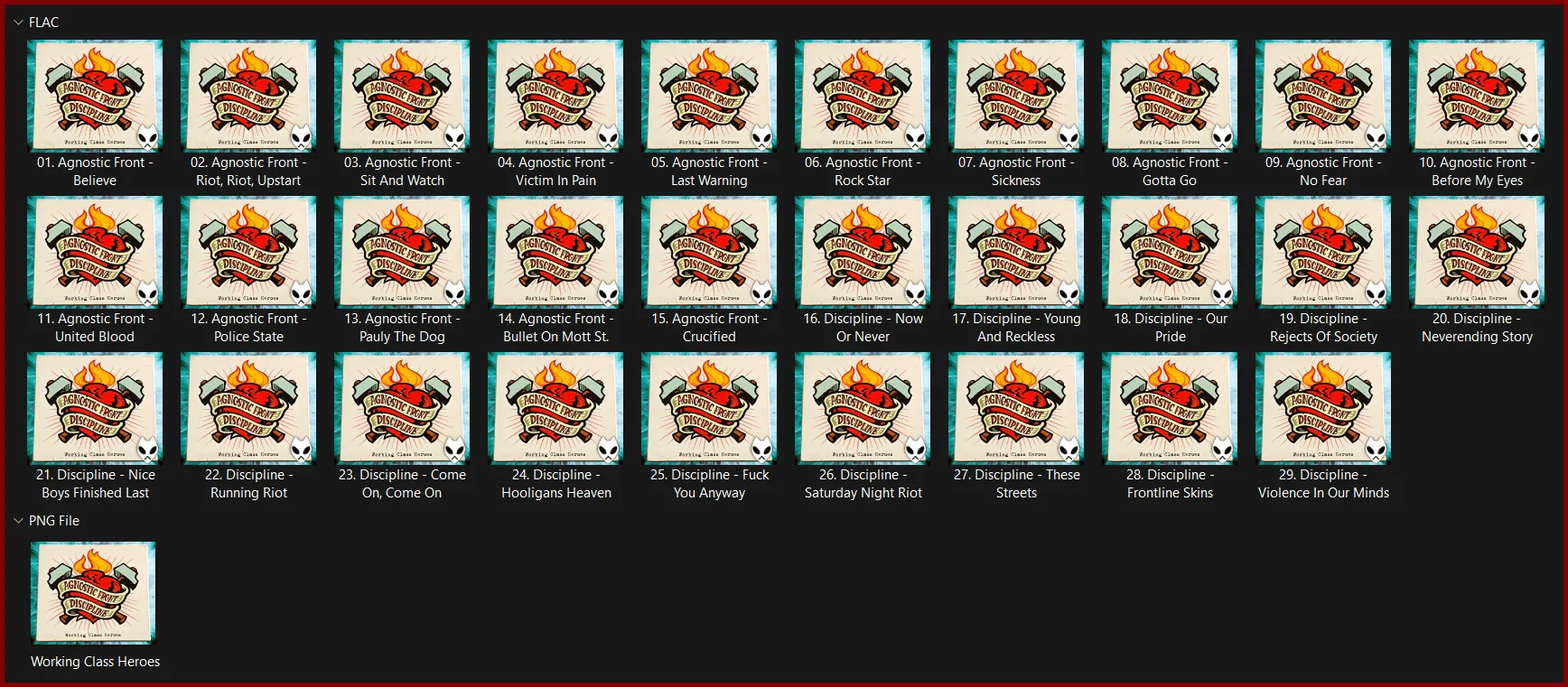The width and height of the screenshot is (1568, 687).
Task: Select track 25 file thumbnail
Action: [709, 408]
